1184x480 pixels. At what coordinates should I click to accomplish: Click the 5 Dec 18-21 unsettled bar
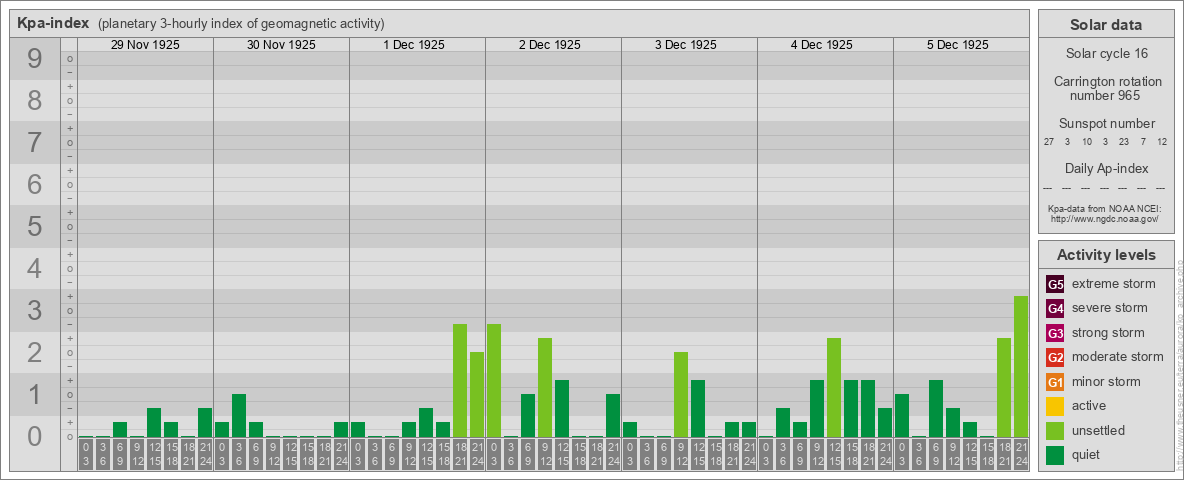1004,388
